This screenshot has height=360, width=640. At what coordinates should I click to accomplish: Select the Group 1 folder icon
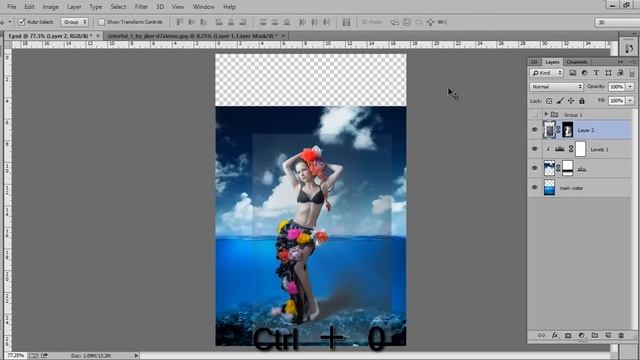pyautogui.click(x=554, y=114)
